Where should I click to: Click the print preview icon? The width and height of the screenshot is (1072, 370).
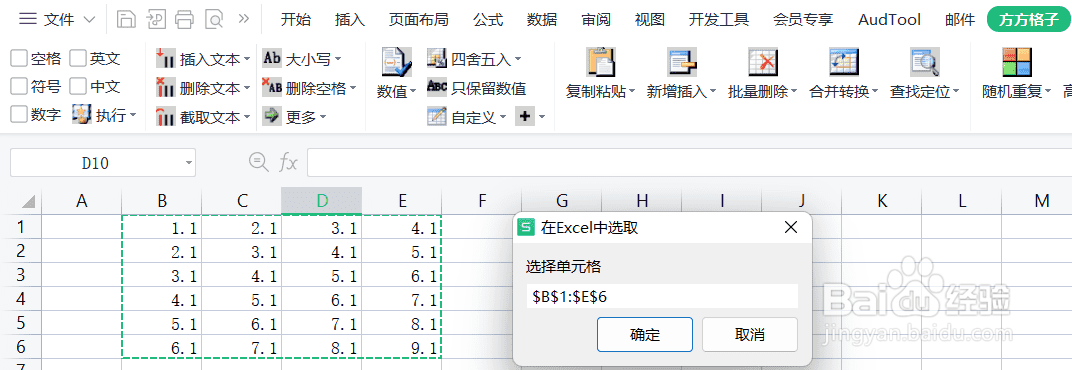click(x=214, y=20)
